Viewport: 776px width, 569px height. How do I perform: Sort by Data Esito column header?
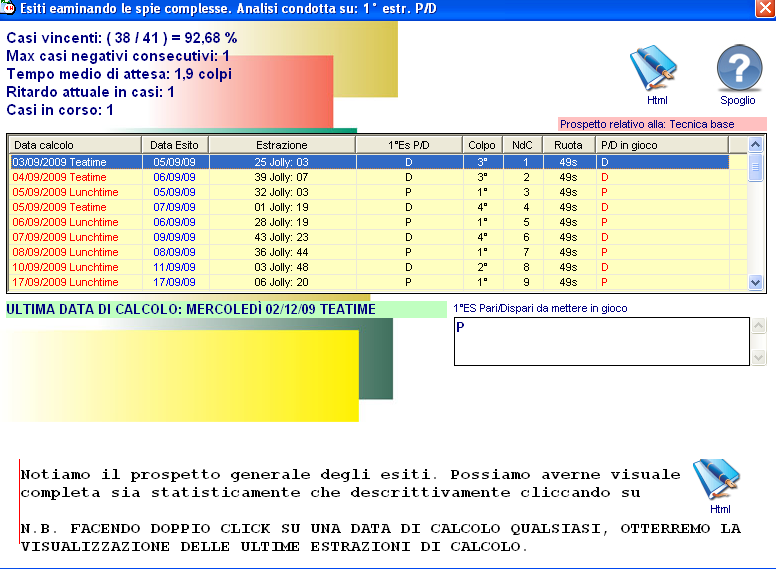(175, 145)
